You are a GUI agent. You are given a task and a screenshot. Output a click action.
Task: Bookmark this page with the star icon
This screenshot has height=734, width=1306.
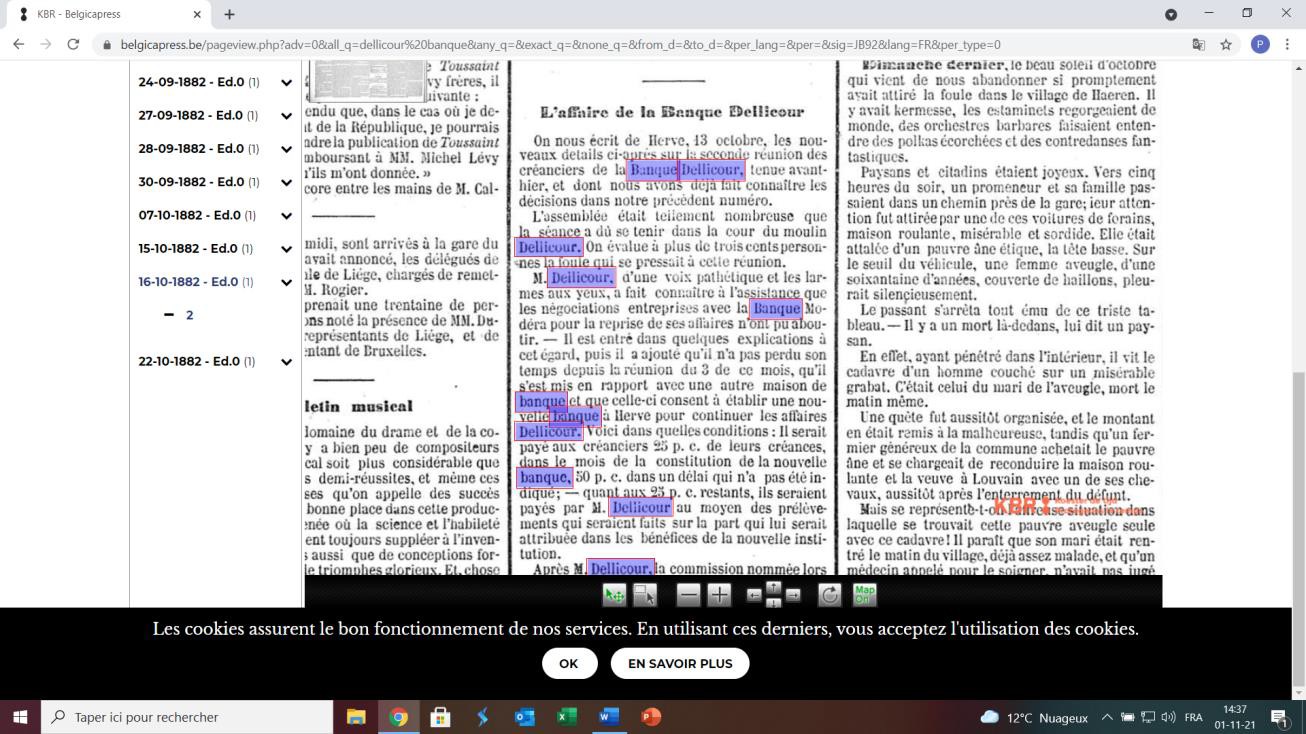pyautogui.click(x=1226, y=45)
